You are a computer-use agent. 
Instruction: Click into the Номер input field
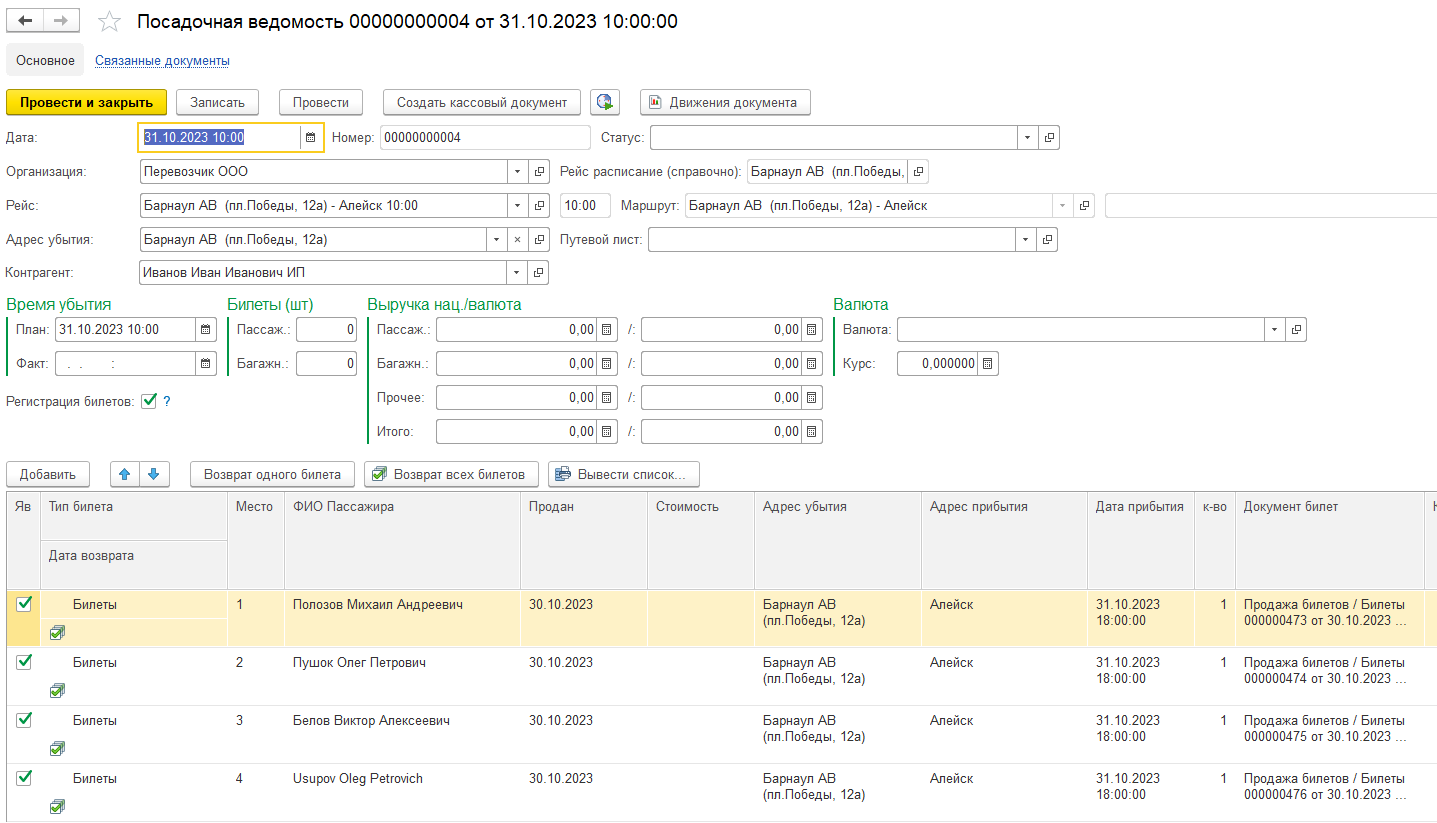pyautogui.click(x=484, y=137)
